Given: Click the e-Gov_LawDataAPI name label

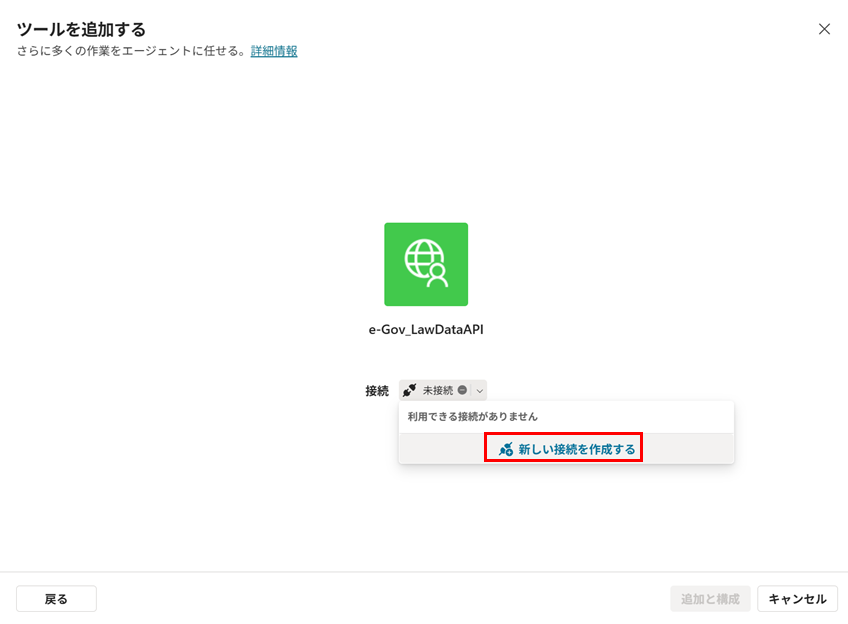Looking at the screenshot, I should [x=426, y=329].
